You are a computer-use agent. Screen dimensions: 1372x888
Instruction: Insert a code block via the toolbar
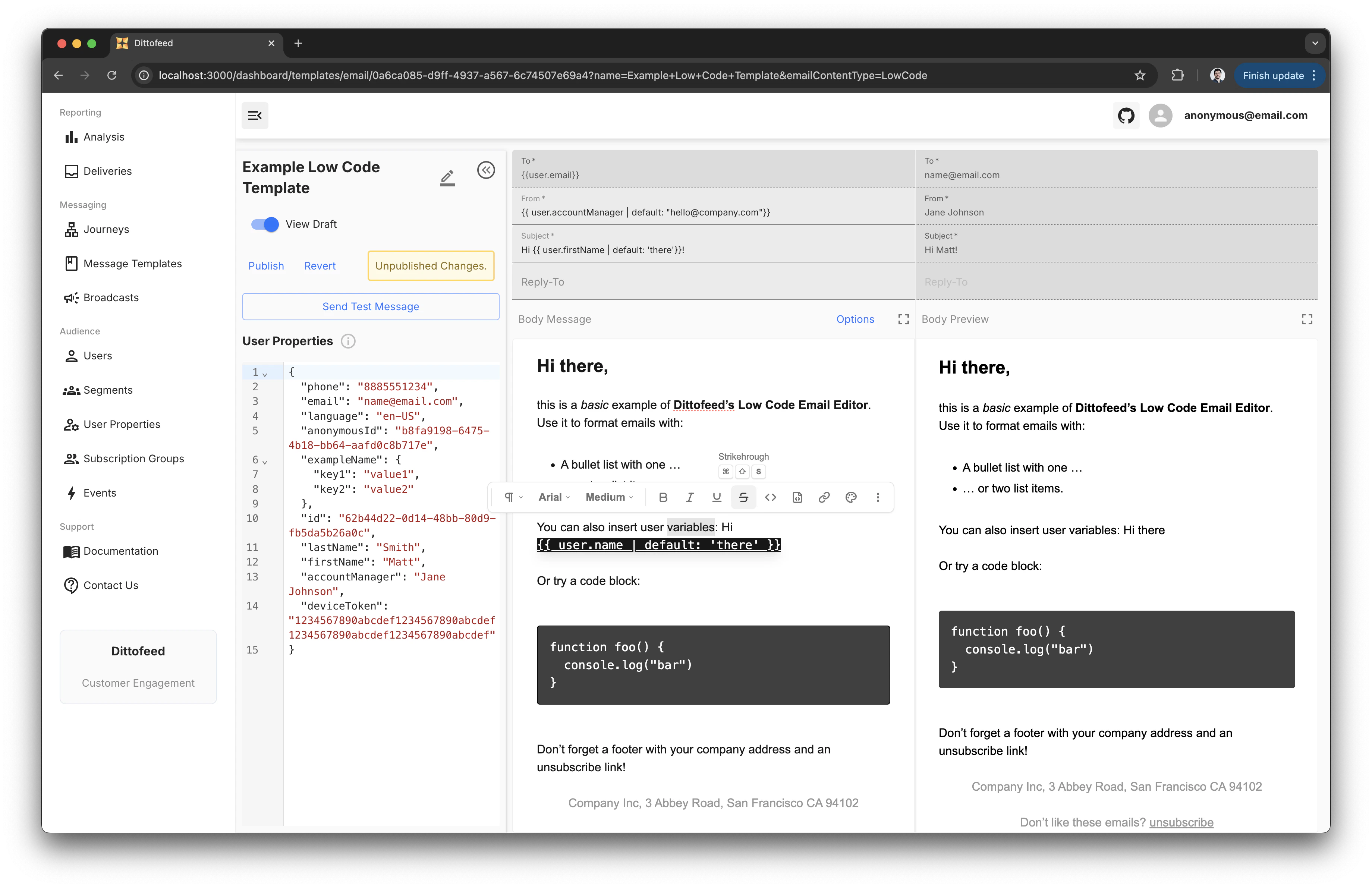point(771,497)
